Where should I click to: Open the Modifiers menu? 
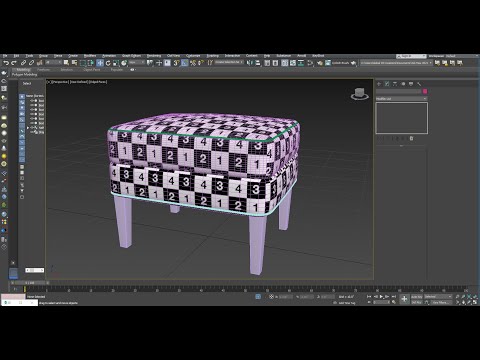coord(90,56)
